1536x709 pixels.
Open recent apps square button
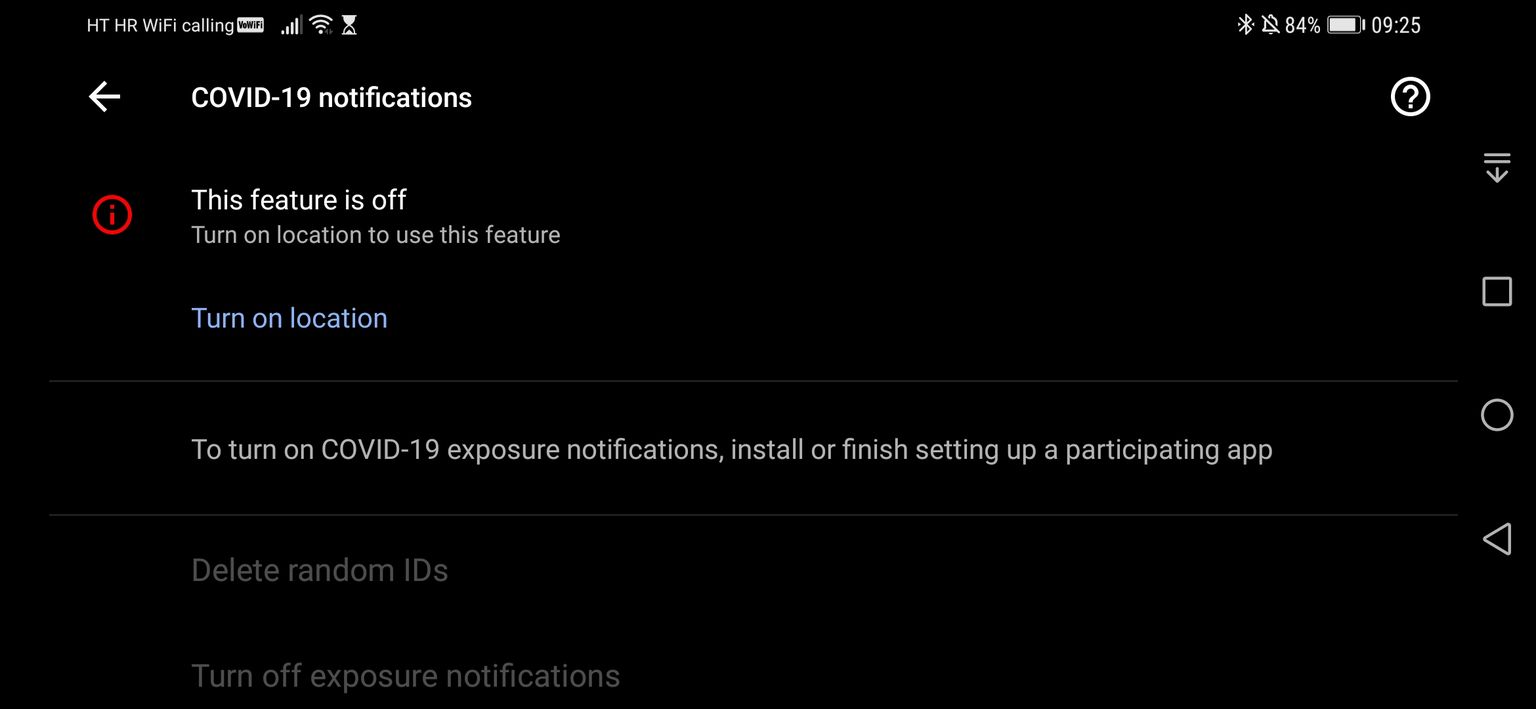pyautogui.click(x=1496, y=292)
